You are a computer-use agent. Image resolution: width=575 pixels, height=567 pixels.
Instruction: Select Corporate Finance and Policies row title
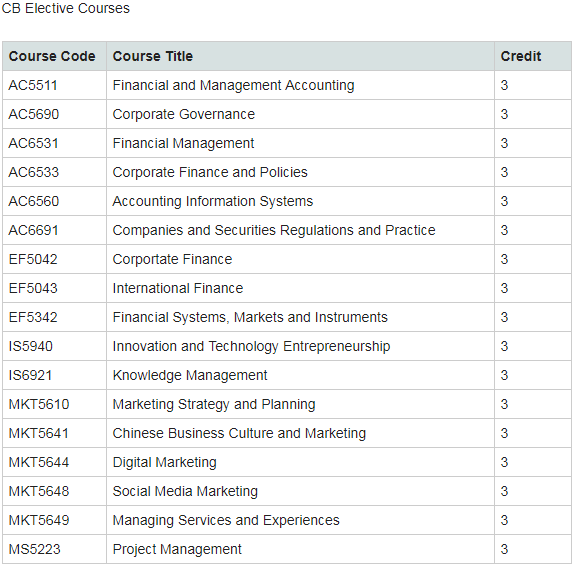click(210, 172)
